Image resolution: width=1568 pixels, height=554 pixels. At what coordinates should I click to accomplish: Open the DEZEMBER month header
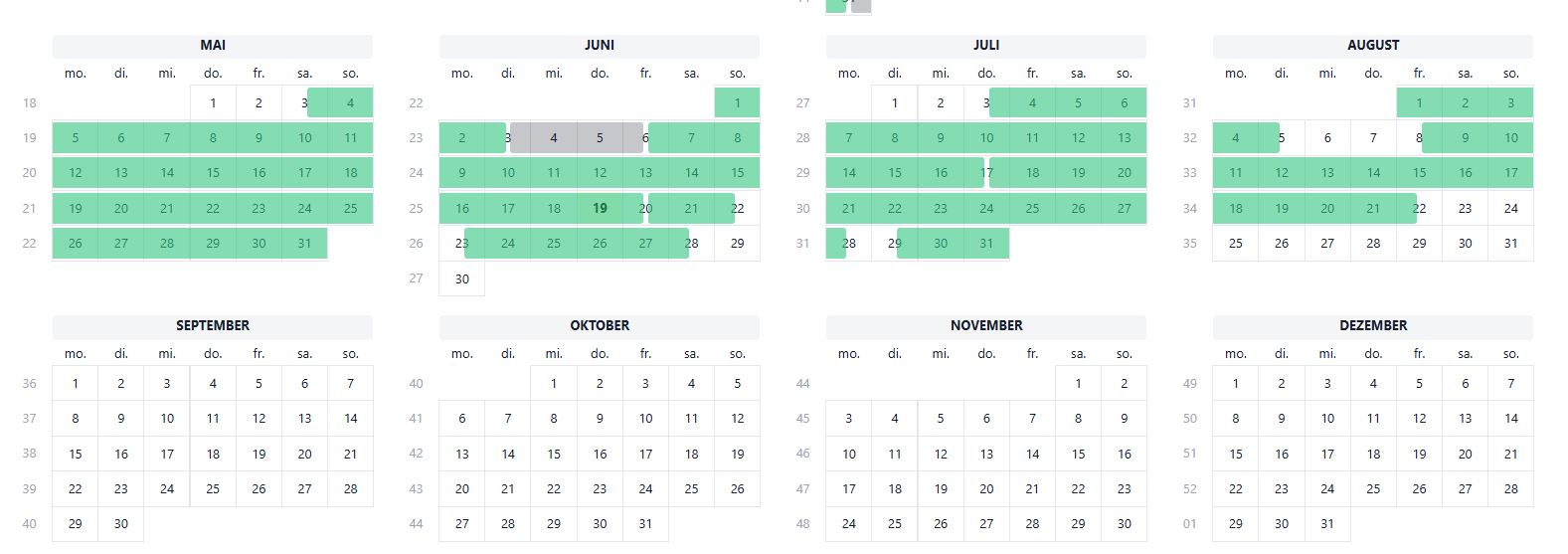pyautogui.click(x=1373, y=326)
